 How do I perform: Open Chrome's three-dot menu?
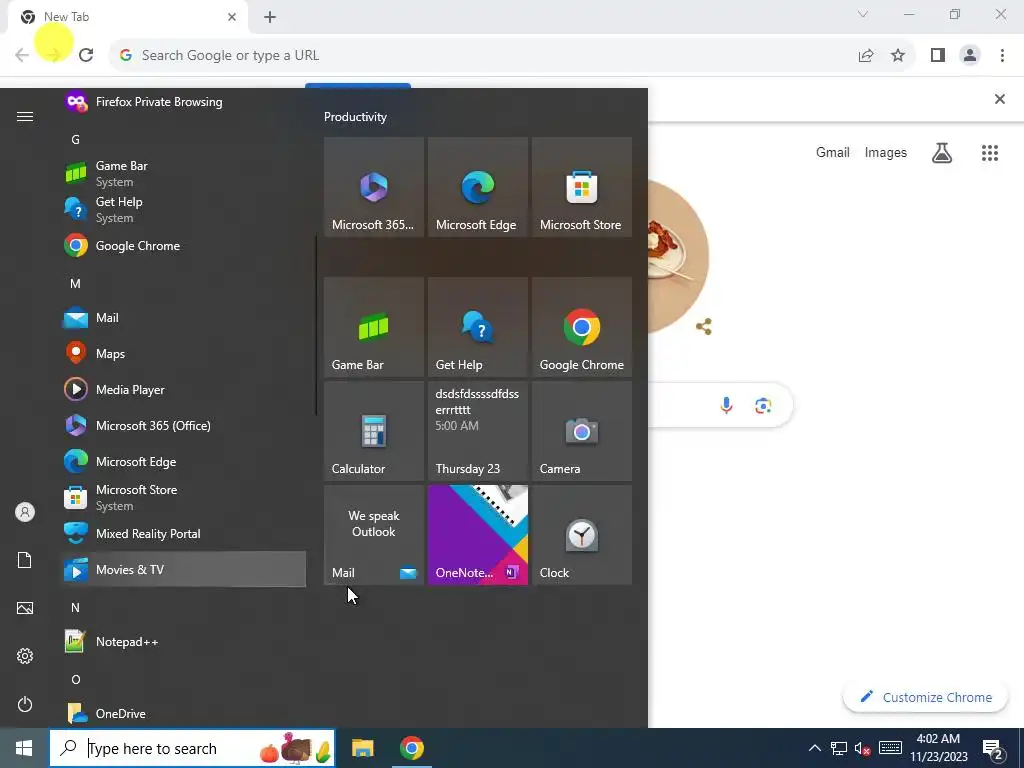click(x=1002, y=56)
